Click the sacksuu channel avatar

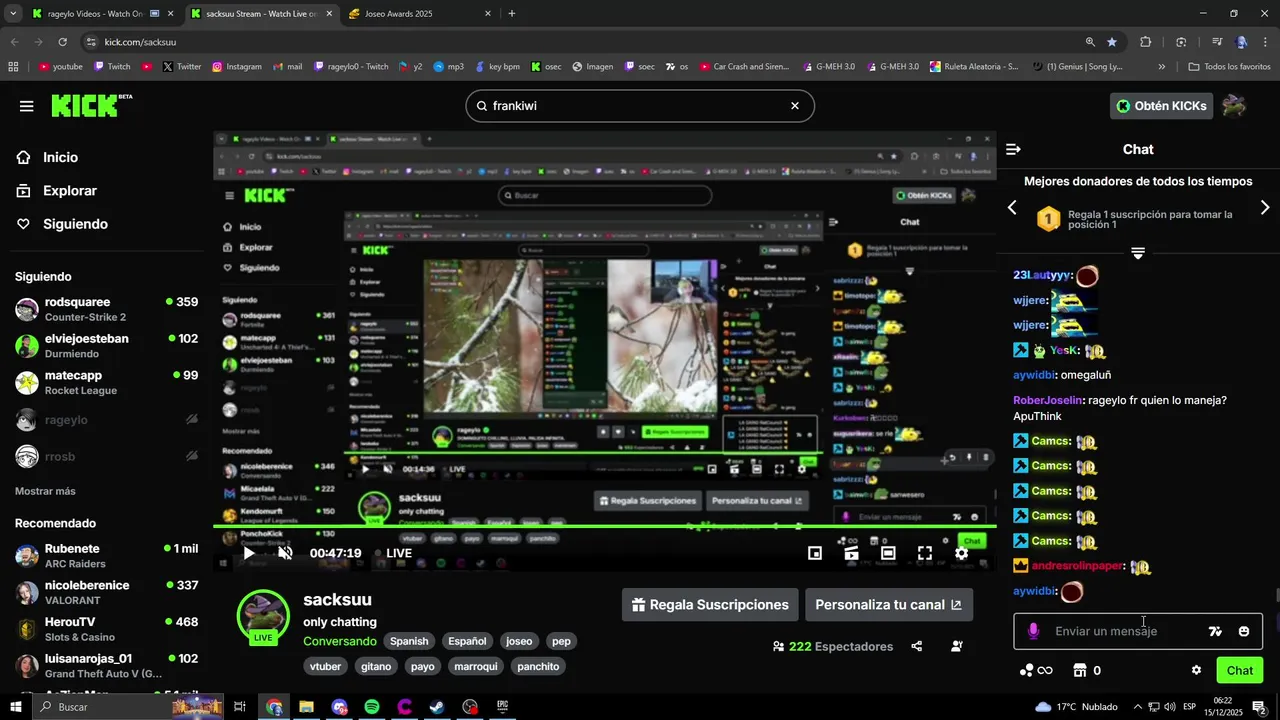[x=263, y=615]
